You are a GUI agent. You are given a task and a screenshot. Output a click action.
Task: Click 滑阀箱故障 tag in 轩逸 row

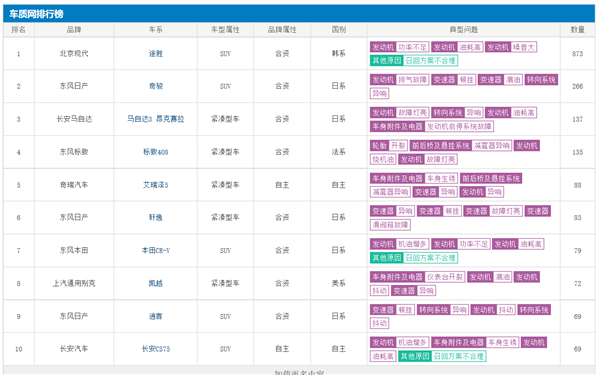390,225
